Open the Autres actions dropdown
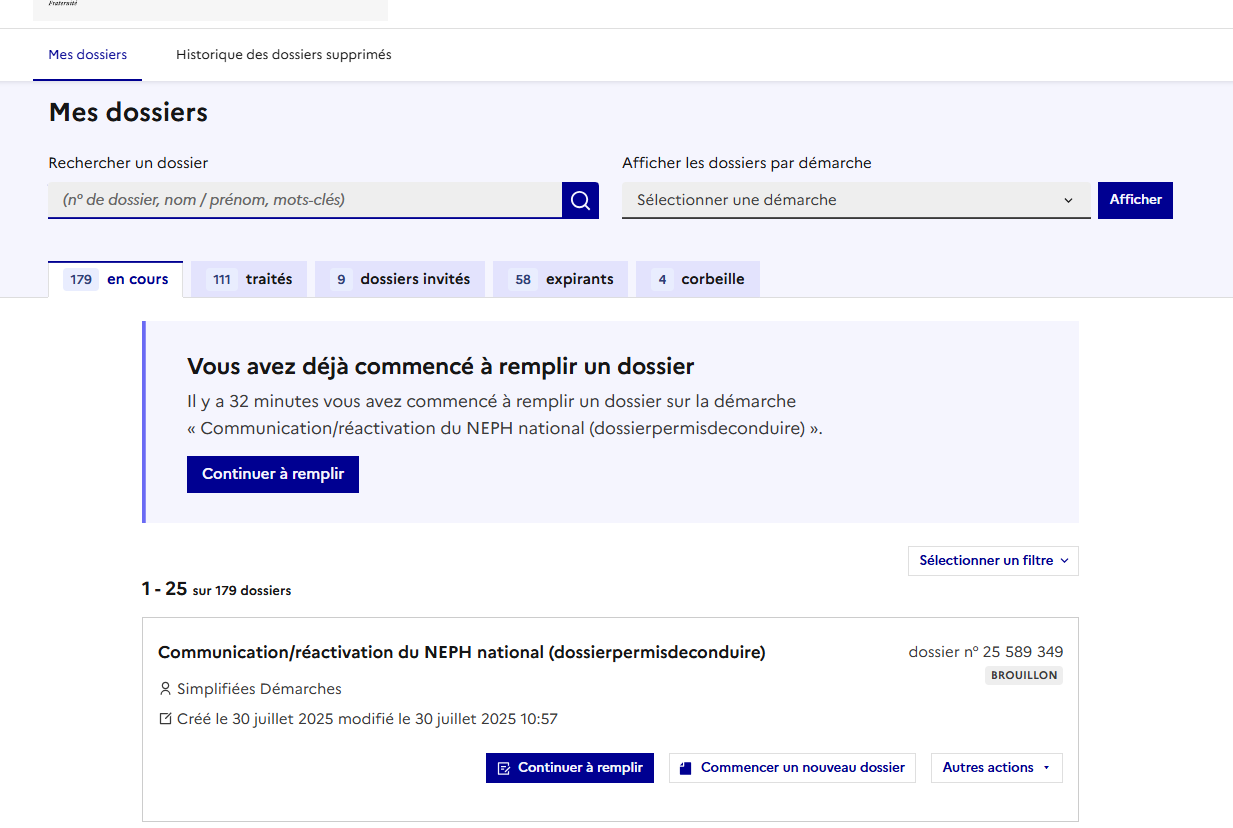Viewport: 1233px width, 828px height. point(996,768)
